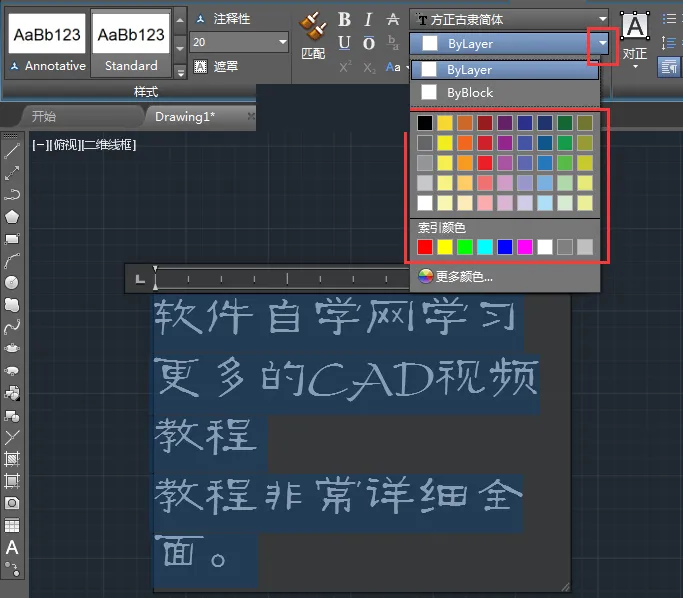Toggle the 注释性 annotative option

click(x=223, y=19)
